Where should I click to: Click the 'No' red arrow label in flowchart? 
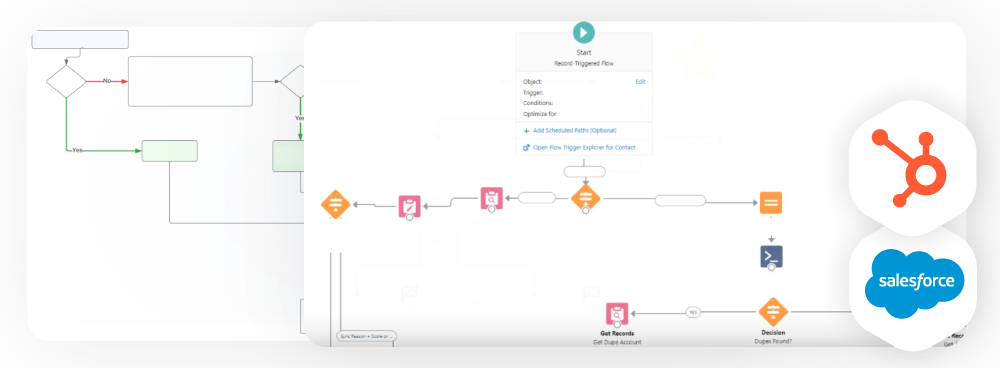107,81
